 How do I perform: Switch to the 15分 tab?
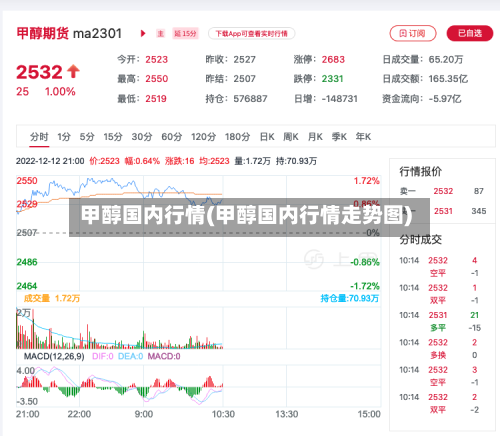pyautogui.click(x=113, y=137)
